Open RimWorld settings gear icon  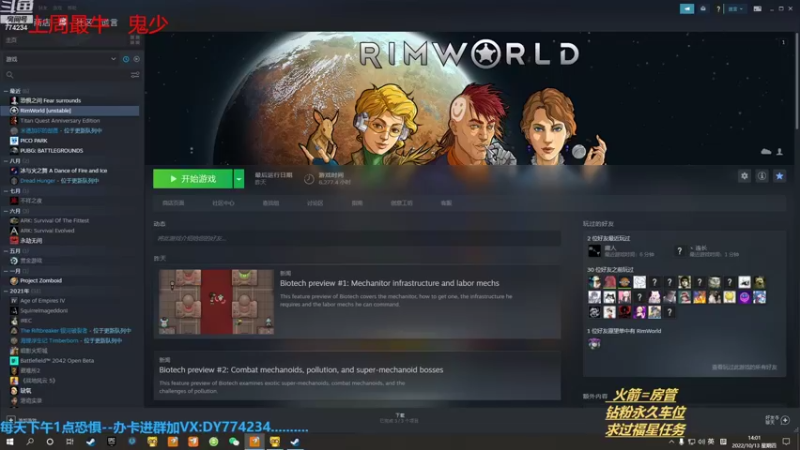744,176
